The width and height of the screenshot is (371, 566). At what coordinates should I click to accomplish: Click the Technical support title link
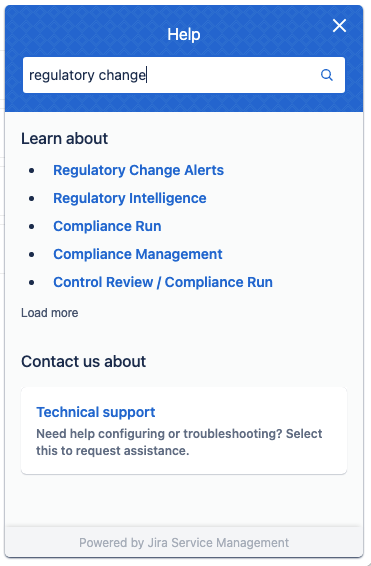click(96, 412)
